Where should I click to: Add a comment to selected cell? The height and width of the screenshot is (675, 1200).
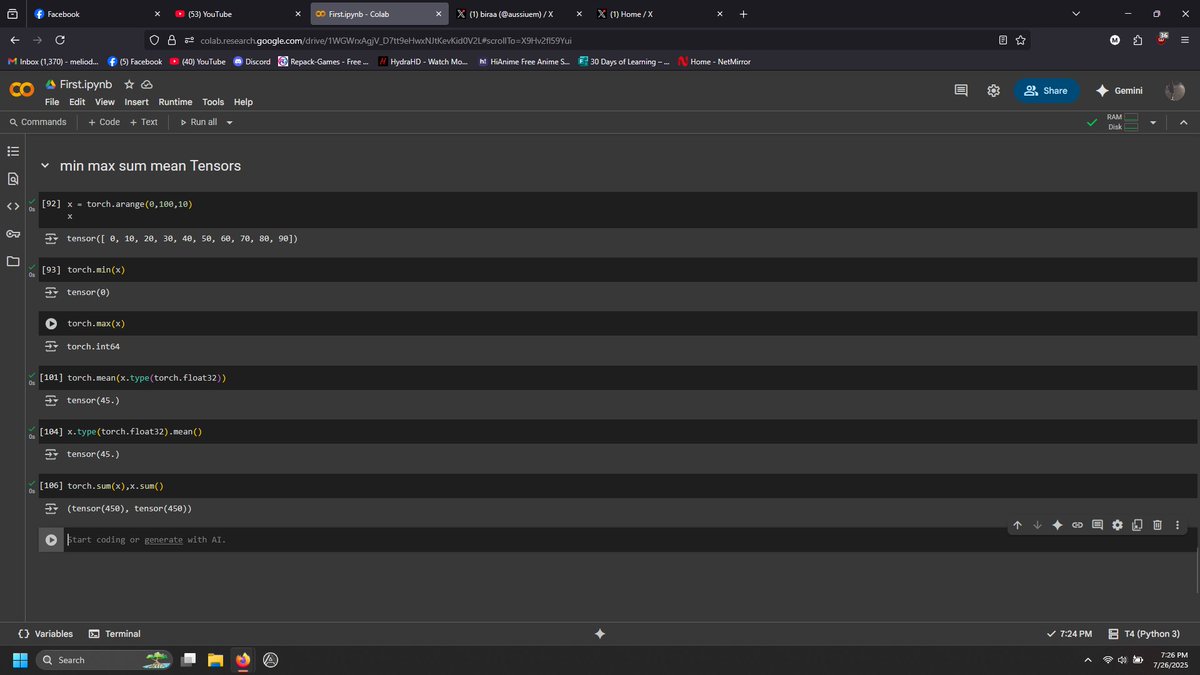click(1097, 525)
